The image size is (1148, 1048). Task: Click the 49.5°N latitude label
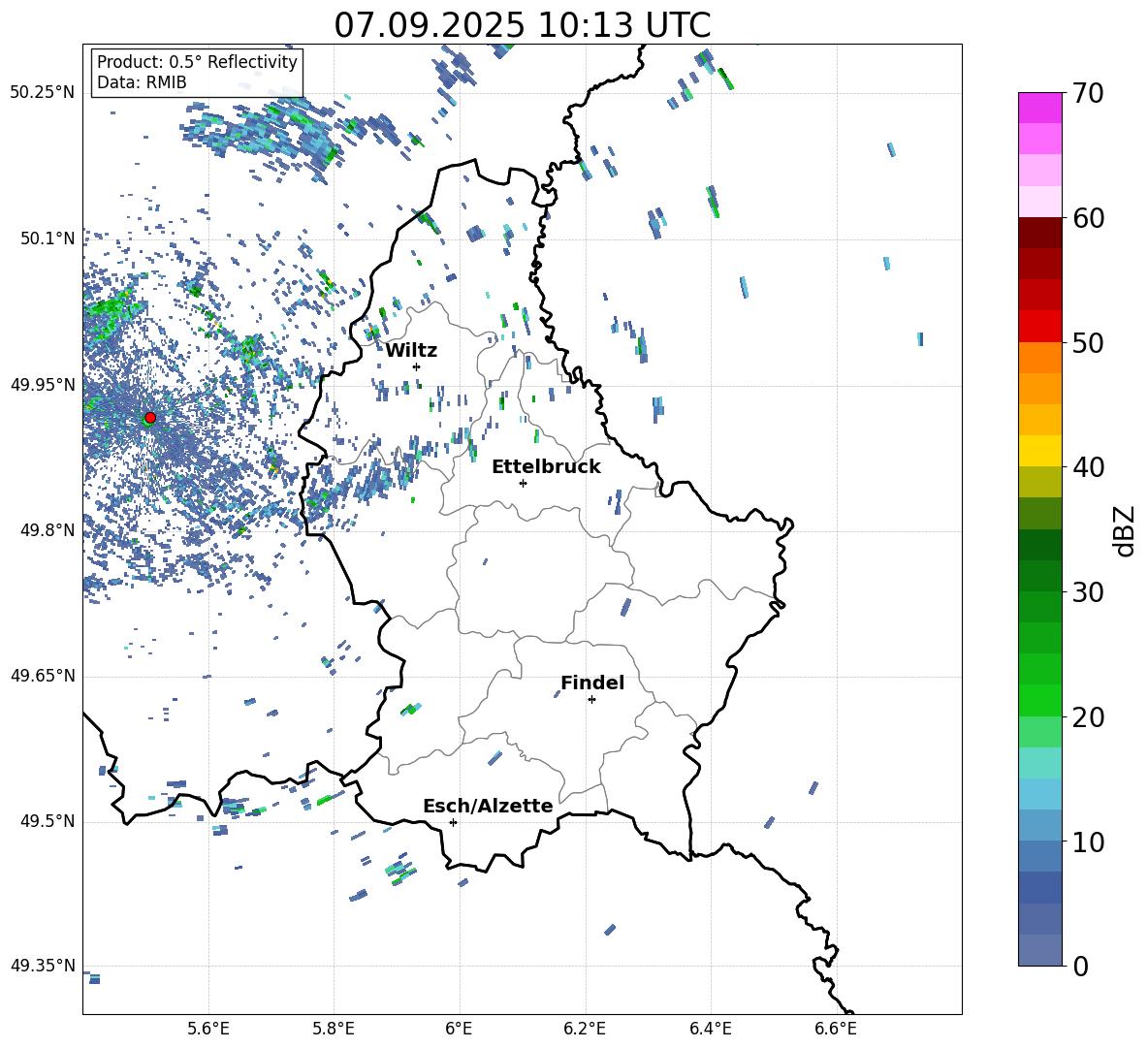48,821
